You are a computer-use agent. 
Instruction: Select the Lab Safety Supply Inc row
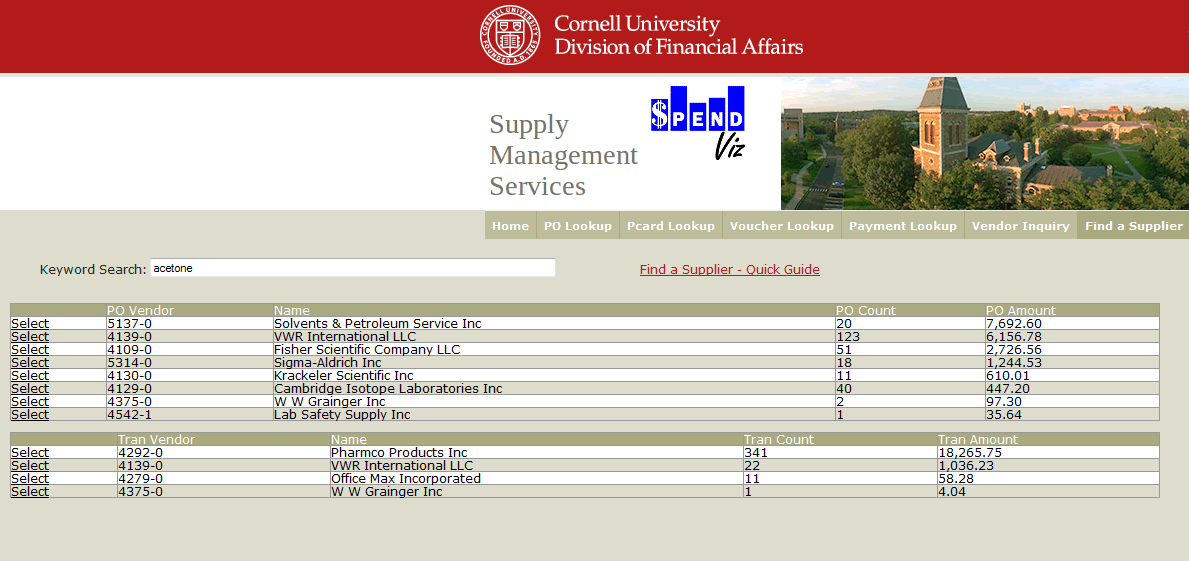(30, 414)
